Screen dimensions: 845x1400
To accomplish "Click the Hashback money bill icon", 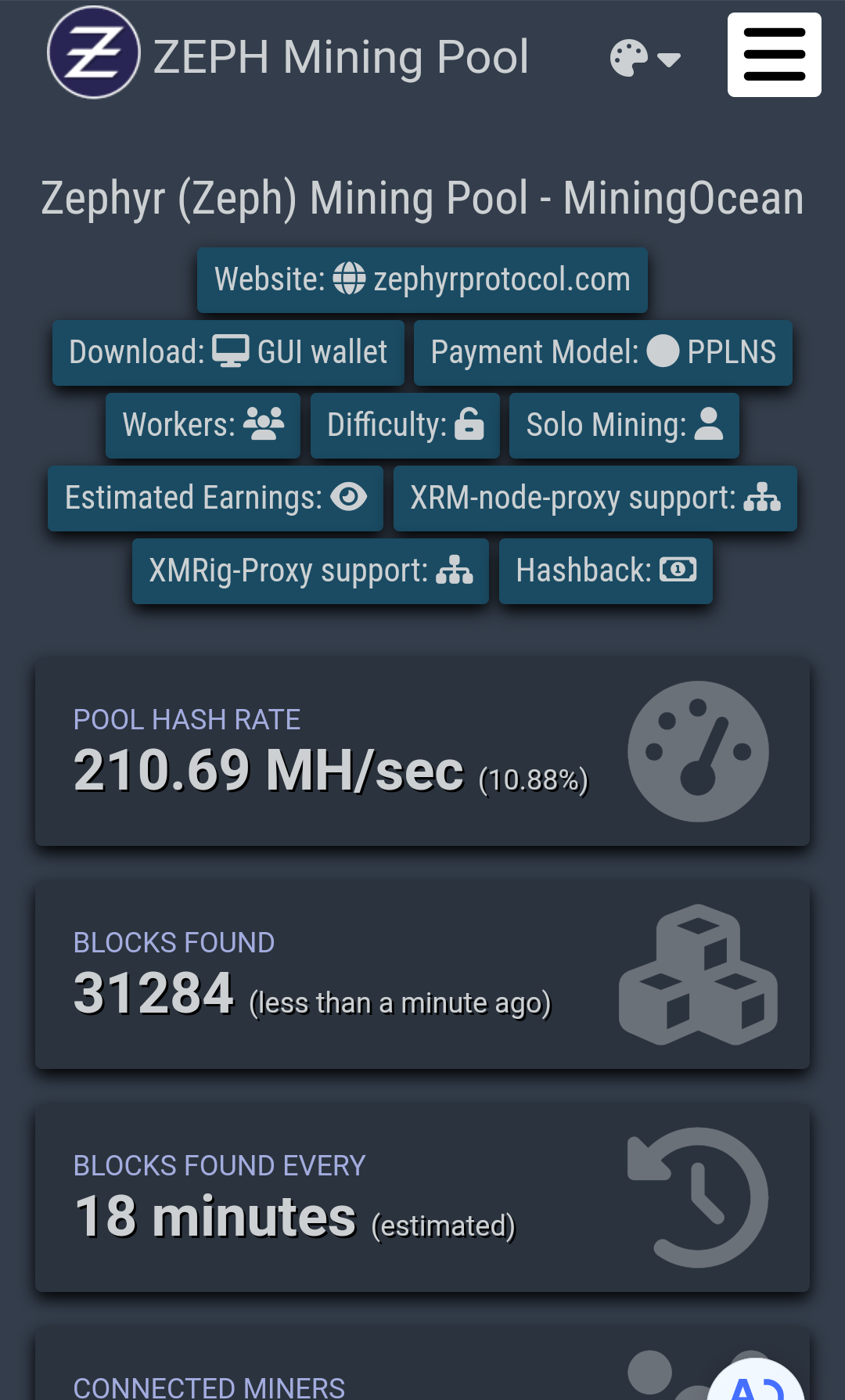I will coord(678,570).
